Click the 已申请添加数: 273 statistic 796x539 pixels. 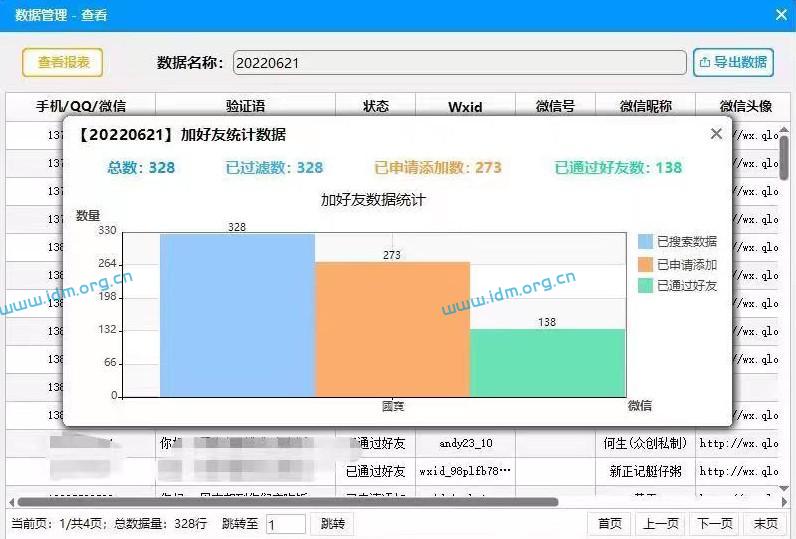(x=438, y=167)
